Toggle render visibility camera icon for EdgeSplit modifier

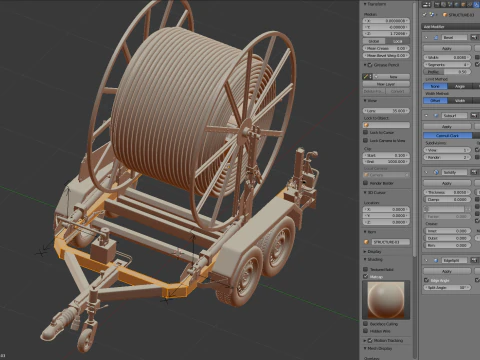474,260
